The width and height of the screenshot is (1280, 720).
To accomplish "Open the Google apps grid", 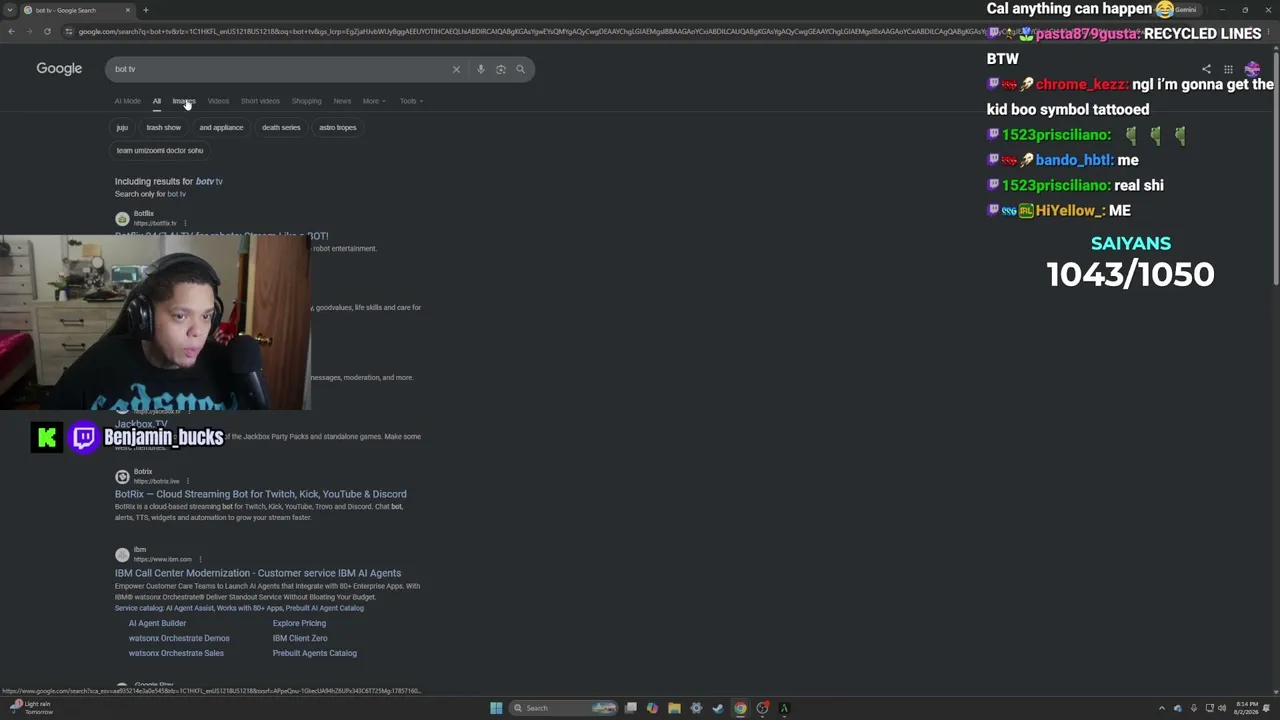I will [1228, 69].
